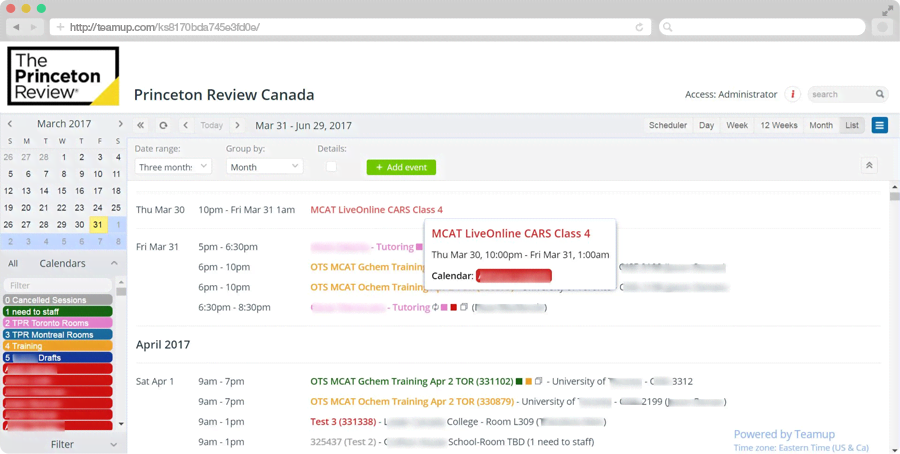900x454 pixels.
Task: Click Powered by Teamup link
Action: (x=784, y=434)
